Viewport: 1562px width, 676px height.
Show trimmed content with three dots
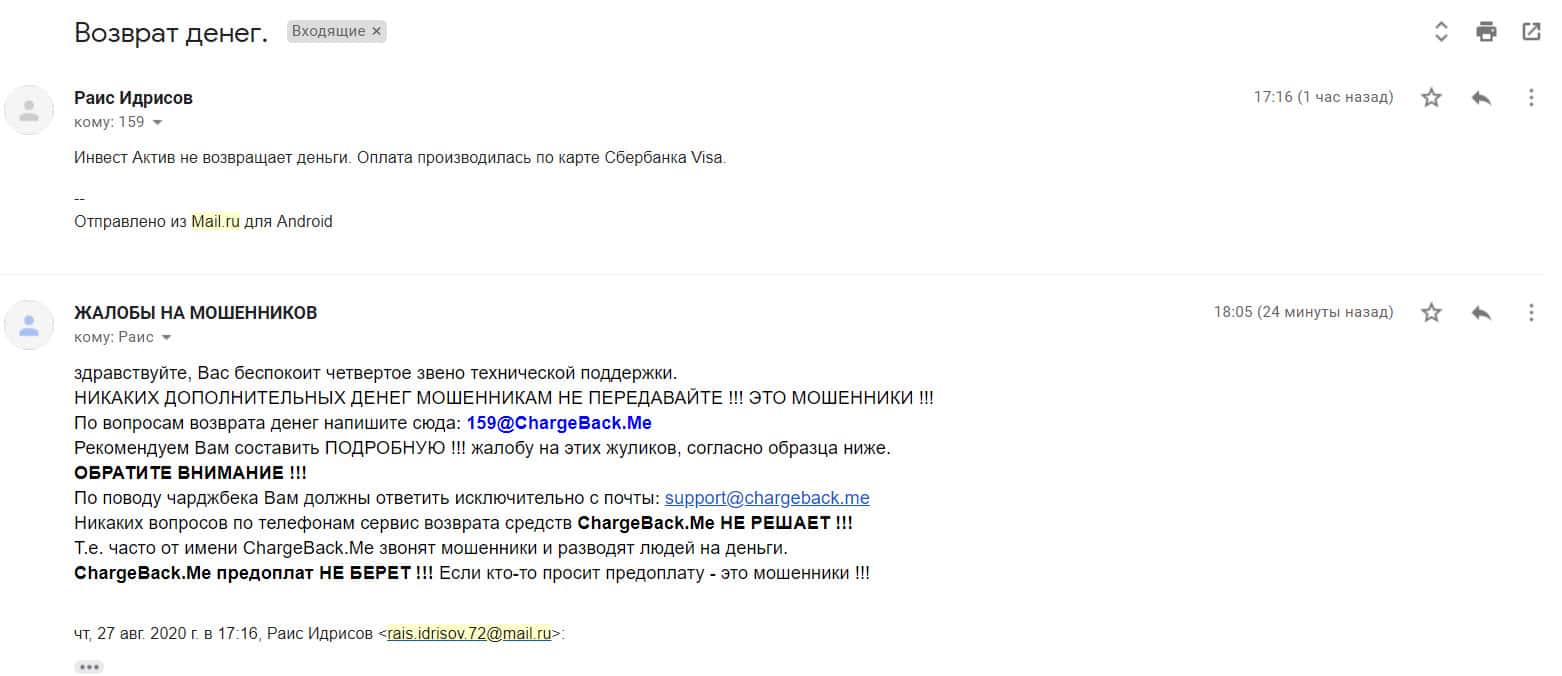click(x=89, y=667)
